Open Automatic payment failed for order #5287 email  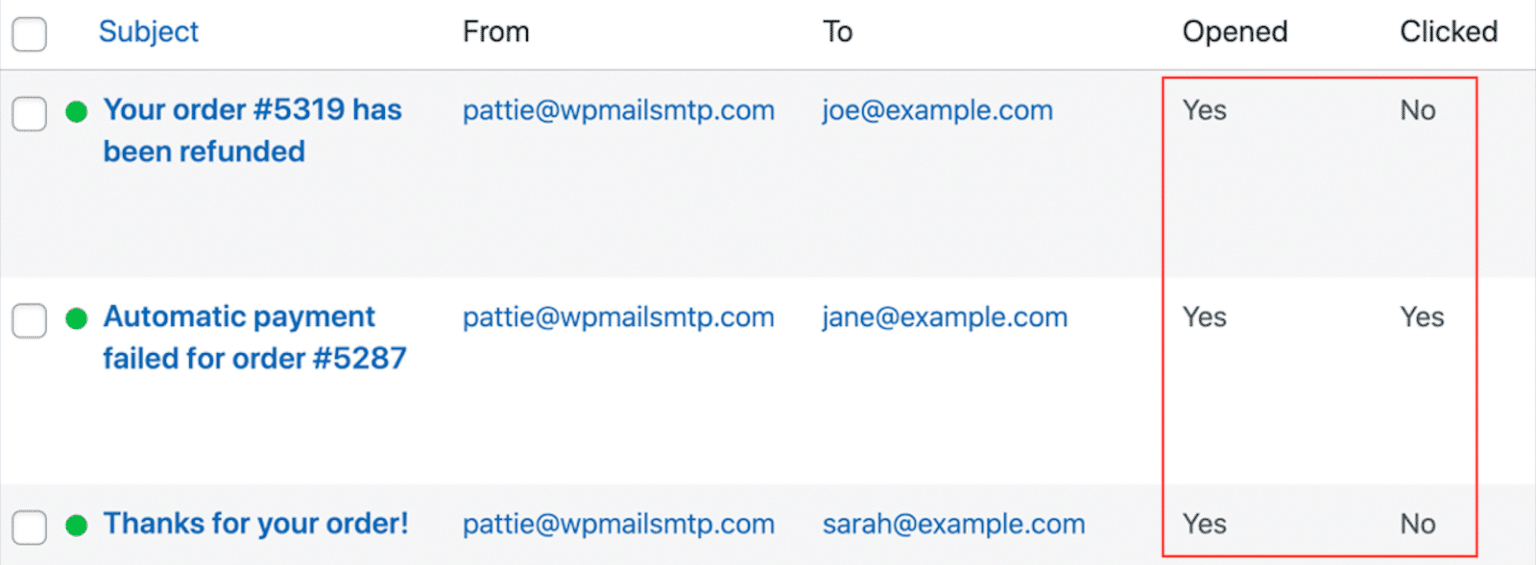pyautogui.click(x=254, y=337)
